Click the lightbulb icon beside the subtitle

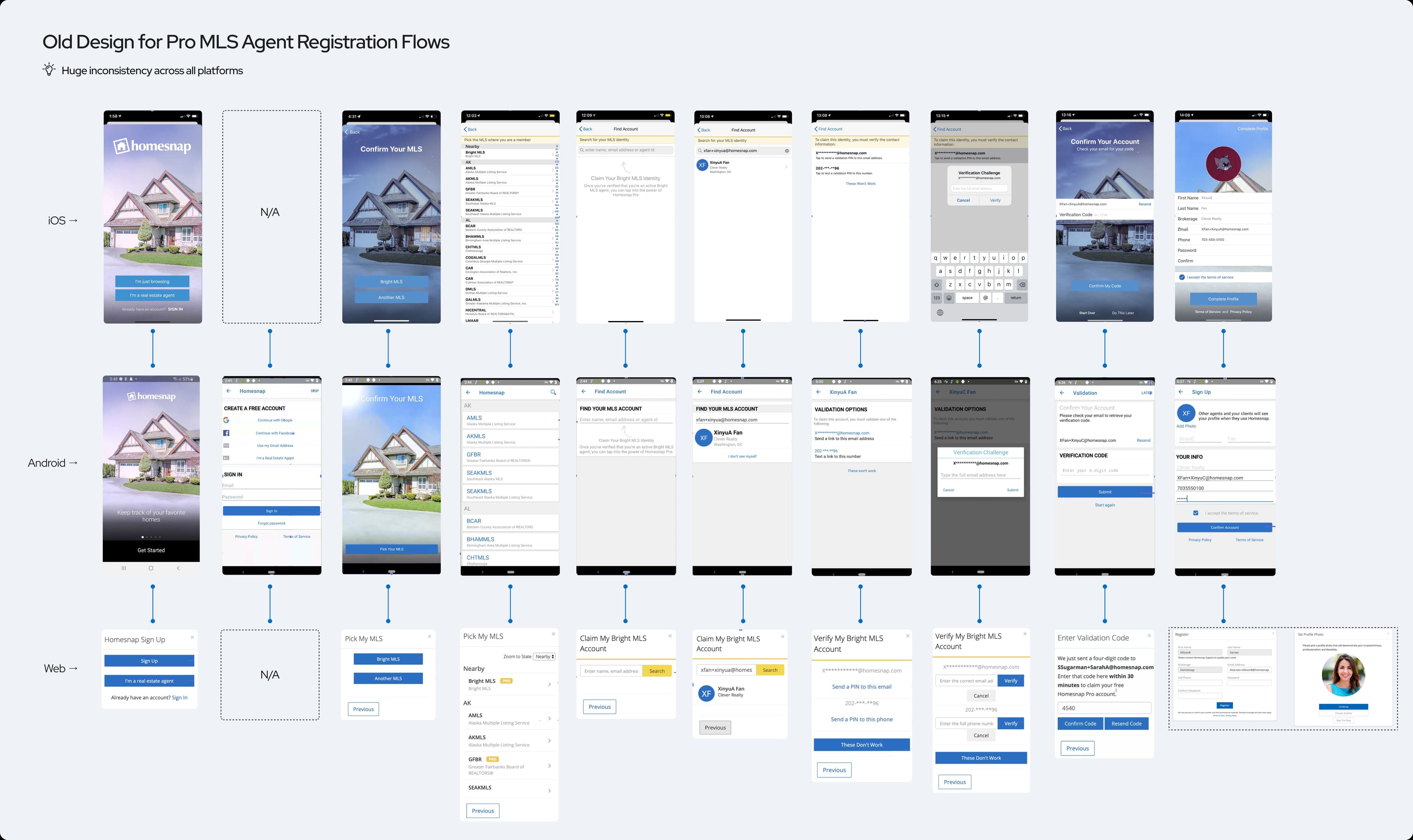pyautogui.click(x=49, y=70)
